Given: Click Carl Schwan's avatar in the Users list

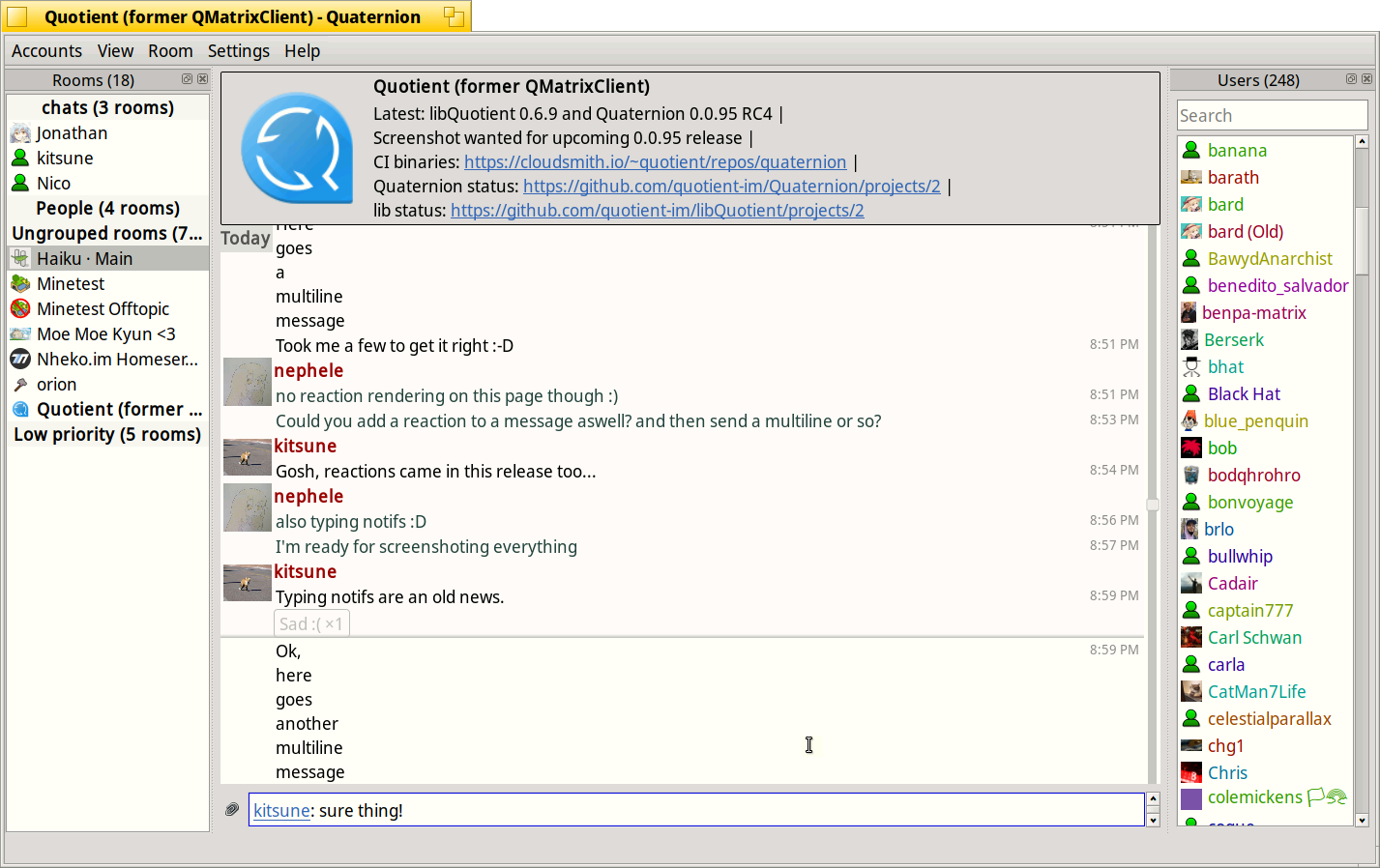Looking at the screenshot, I should [x=1191, y=638].
